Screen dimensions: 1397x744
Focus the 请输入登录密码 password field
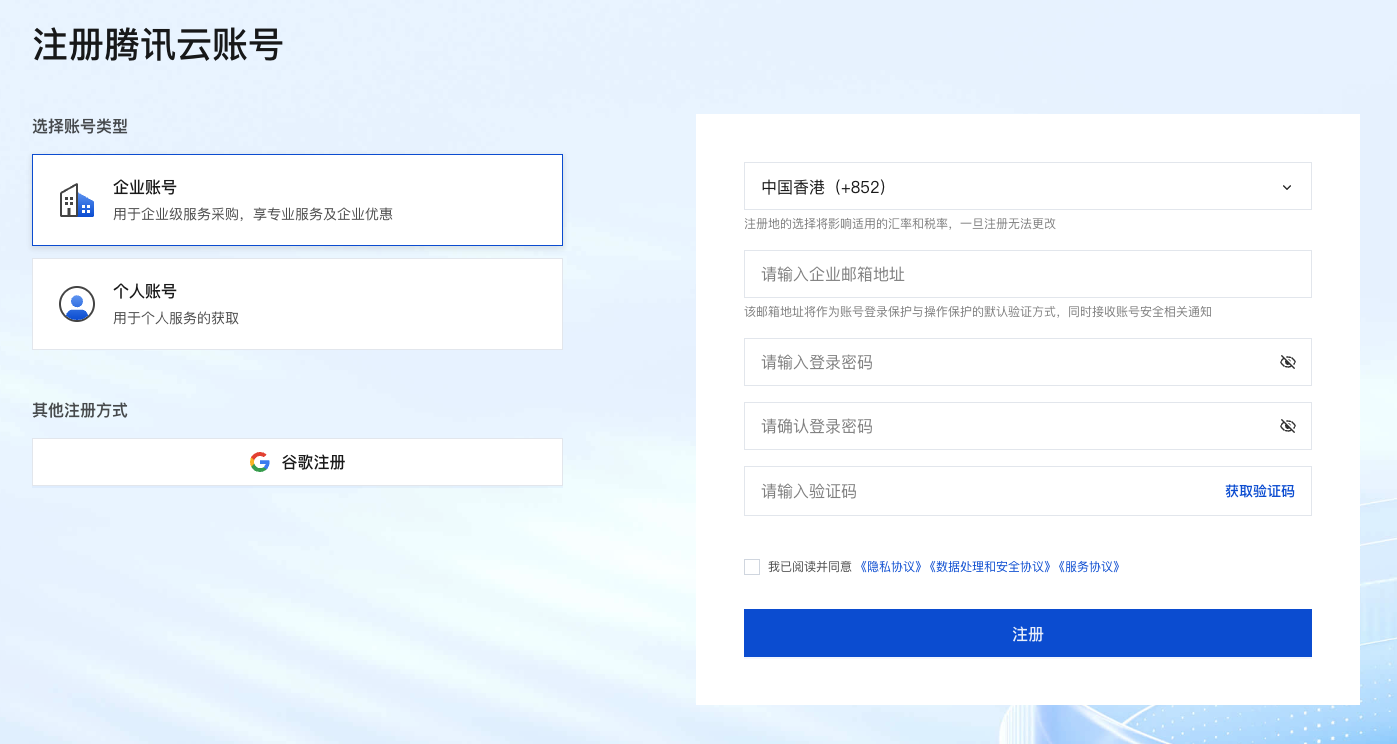tap(1028, 362)
